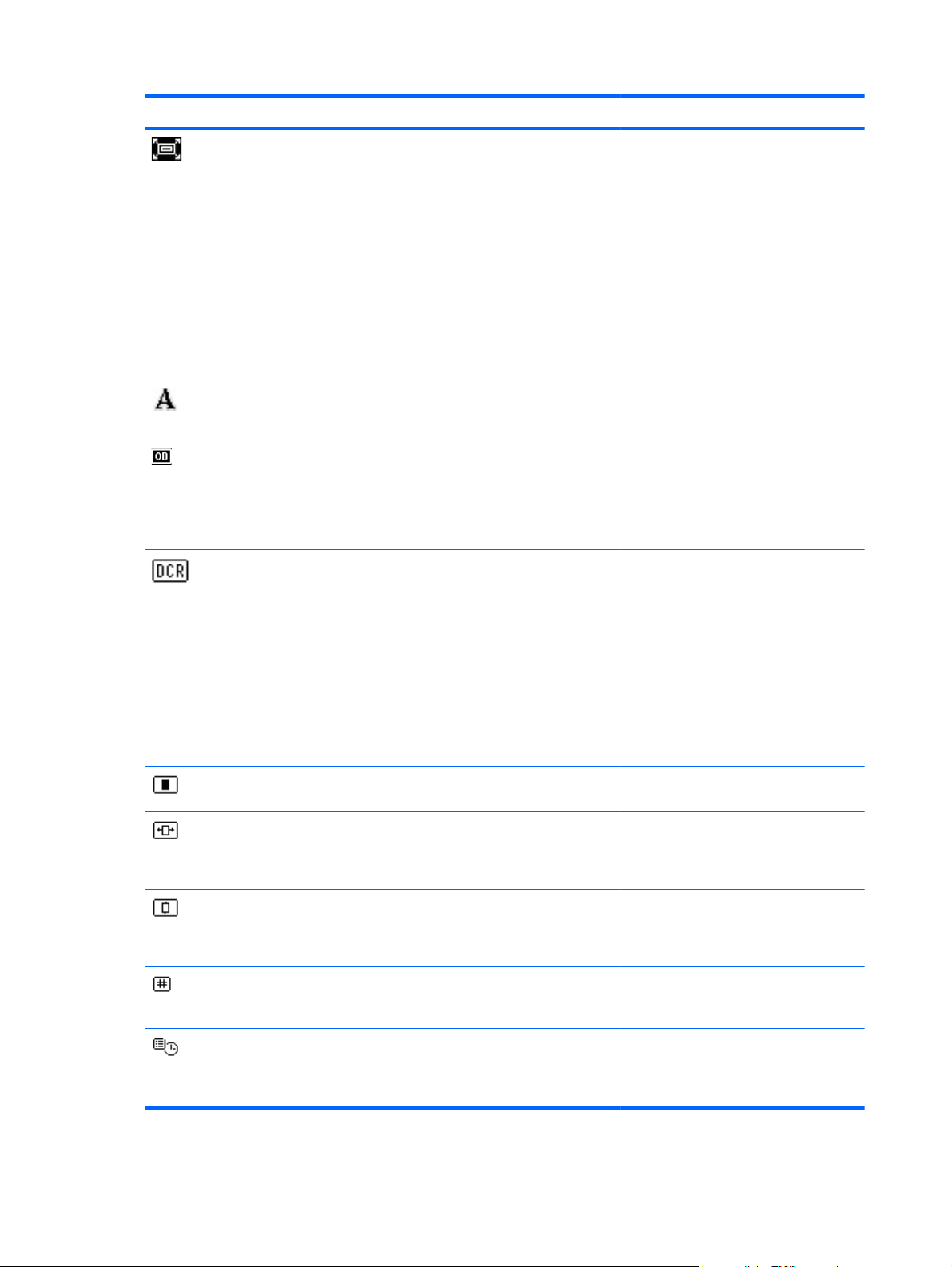Viewport: 952px width, 1267px height.
Task: Click the divider line below the solid square icon
Action: 504,811
